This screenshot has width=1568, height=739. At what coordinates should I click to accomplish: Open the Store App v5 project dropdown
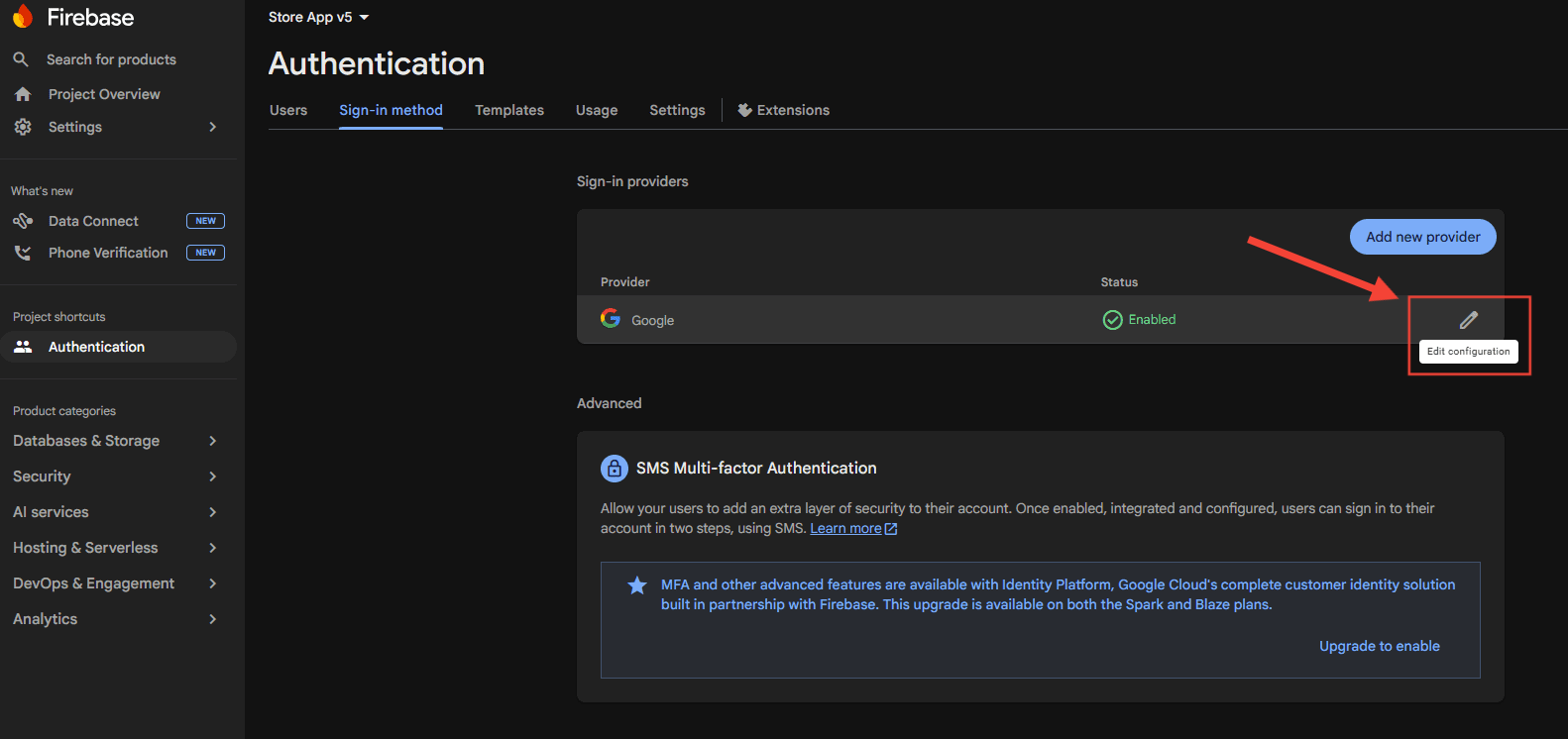(318, 17)
